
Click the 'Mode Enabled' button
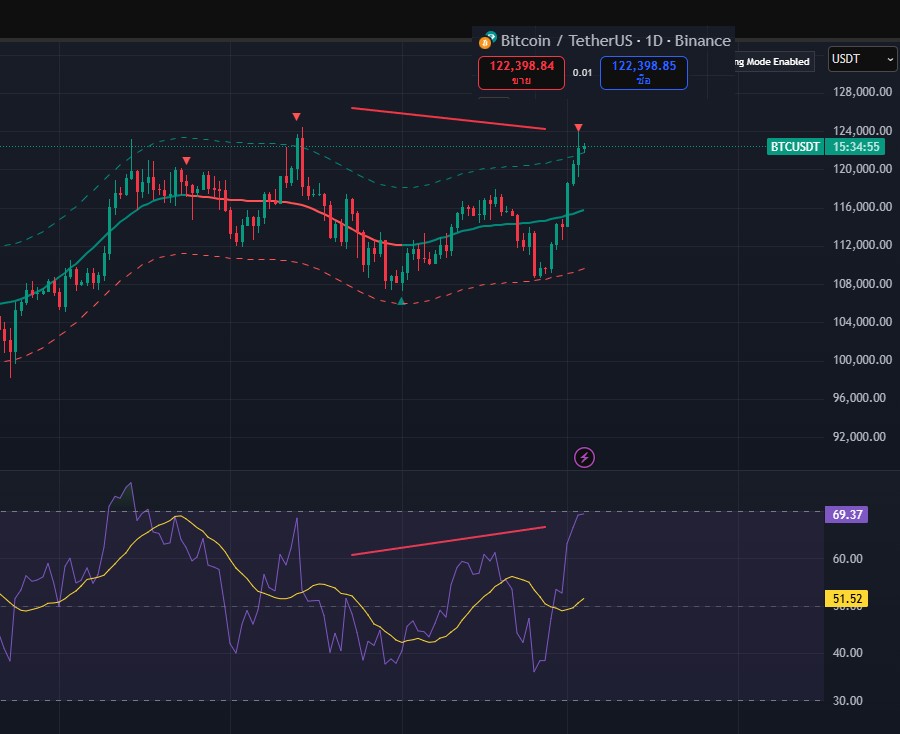coord(774,61)
